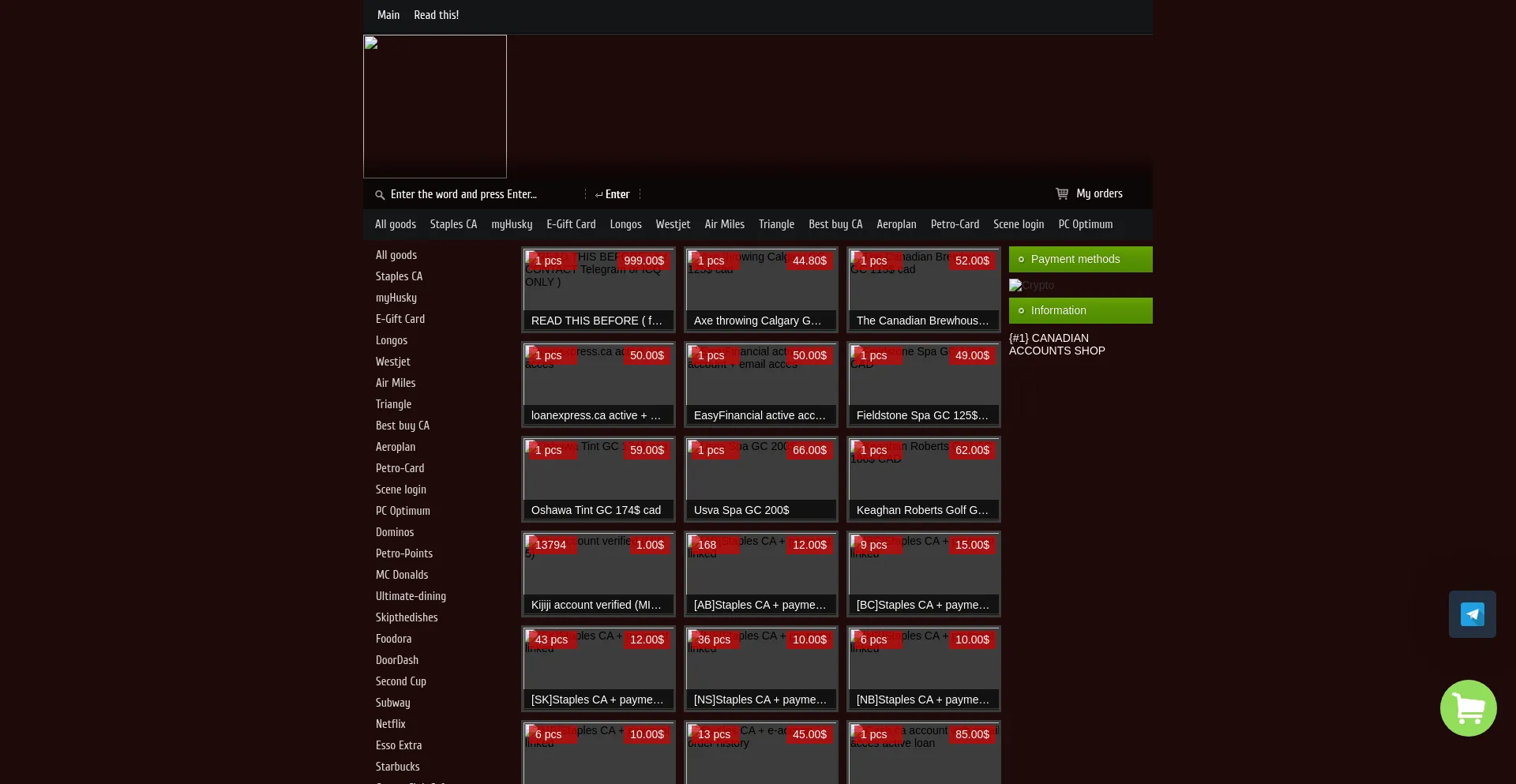Viewport: 1516px width, 784px height.
Task: Select Scene login in the top category bar
Action: pos(1018,224)
